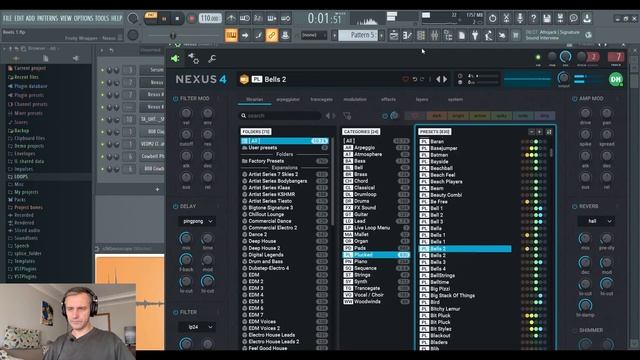Toggle the DELAY power button
Screen dimensions: 640x360
(x=176, y=207)
